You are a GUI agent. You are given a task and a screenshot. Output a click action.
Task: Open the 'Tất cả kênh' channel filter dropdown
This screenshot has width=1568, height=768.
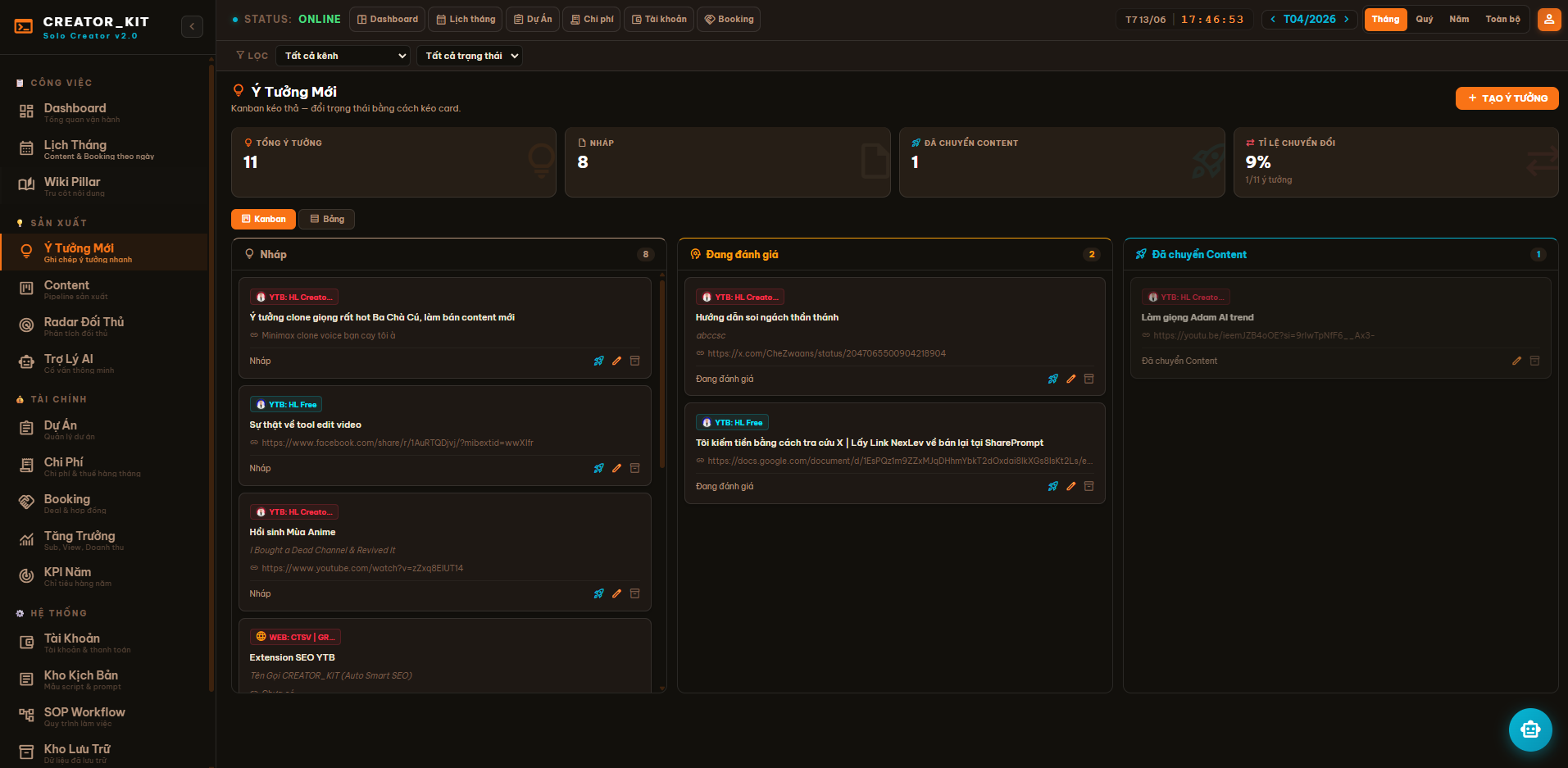[x=343, y=56]
